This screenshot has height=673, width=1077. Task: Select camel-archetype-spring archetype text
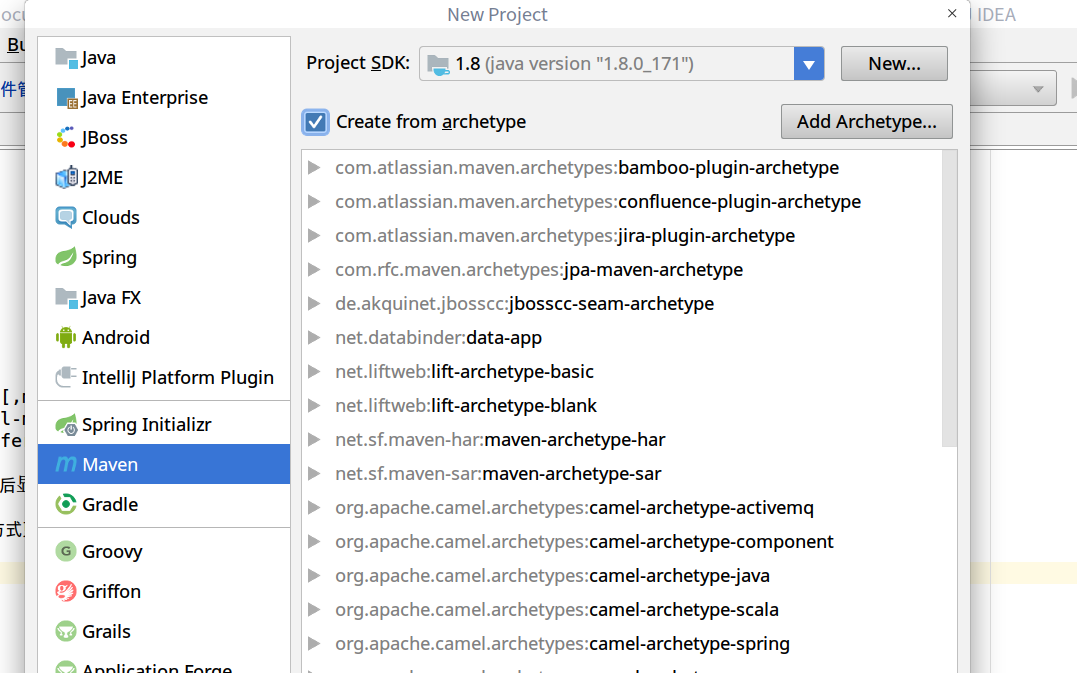coord(690,644)
